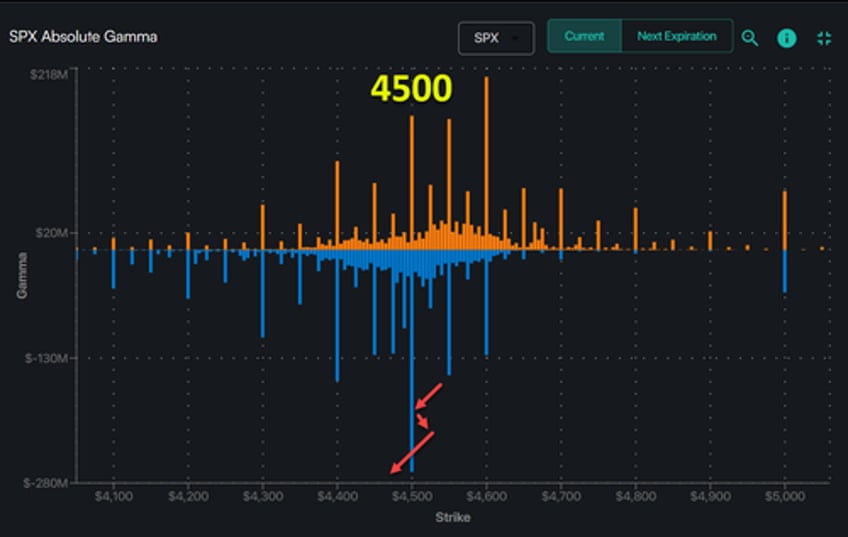The width and height of the screenshot is (848, 537).
Task: Click the $-280M y-axis label
Action: coord(46,482)
